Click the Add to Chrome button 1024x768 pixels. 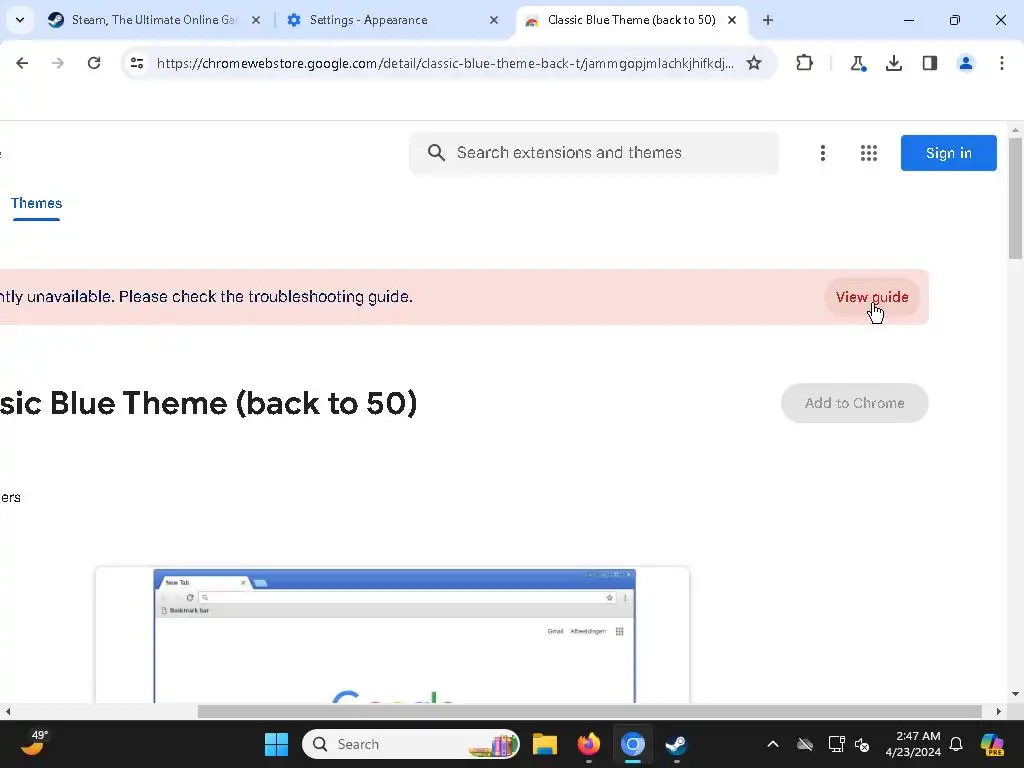pyautogui.click(x=854, y=403)
